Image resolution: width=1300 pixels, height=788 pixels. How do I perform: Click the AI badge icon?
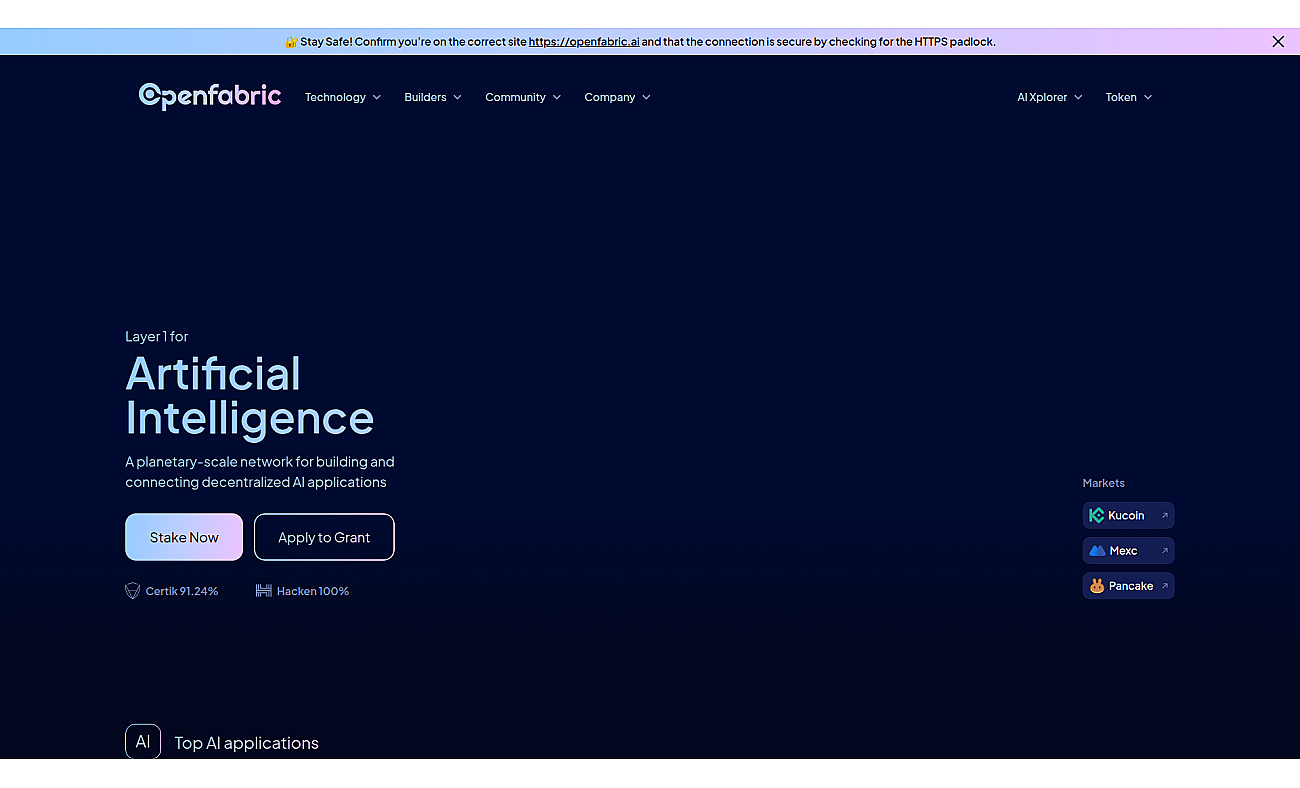tap(143, 742)
